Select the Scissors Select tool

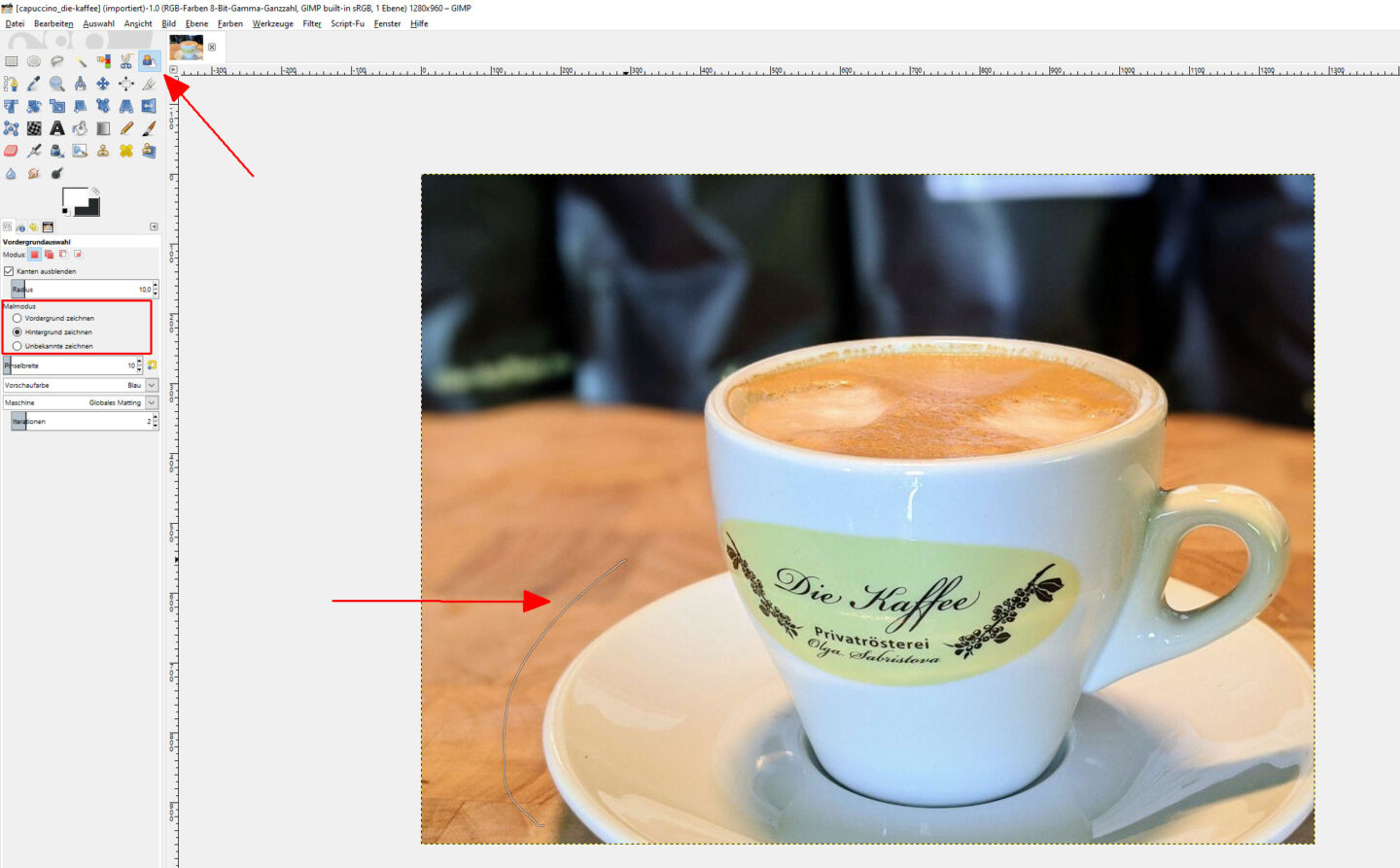126,61
